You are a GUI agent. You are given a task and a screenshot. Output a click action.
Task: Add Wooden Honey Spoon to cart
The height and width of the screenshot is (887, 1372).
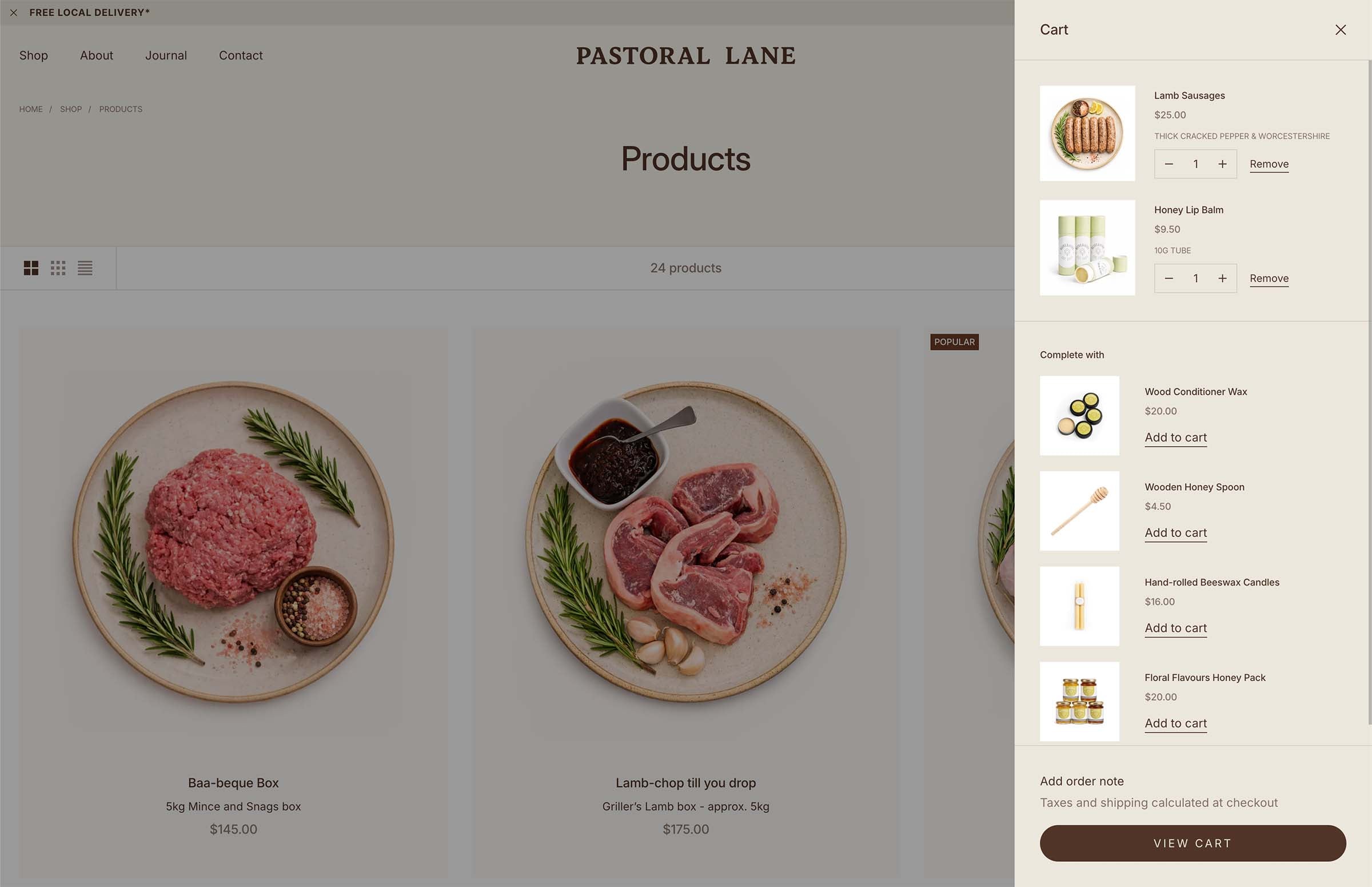(x=1176, y=533)
